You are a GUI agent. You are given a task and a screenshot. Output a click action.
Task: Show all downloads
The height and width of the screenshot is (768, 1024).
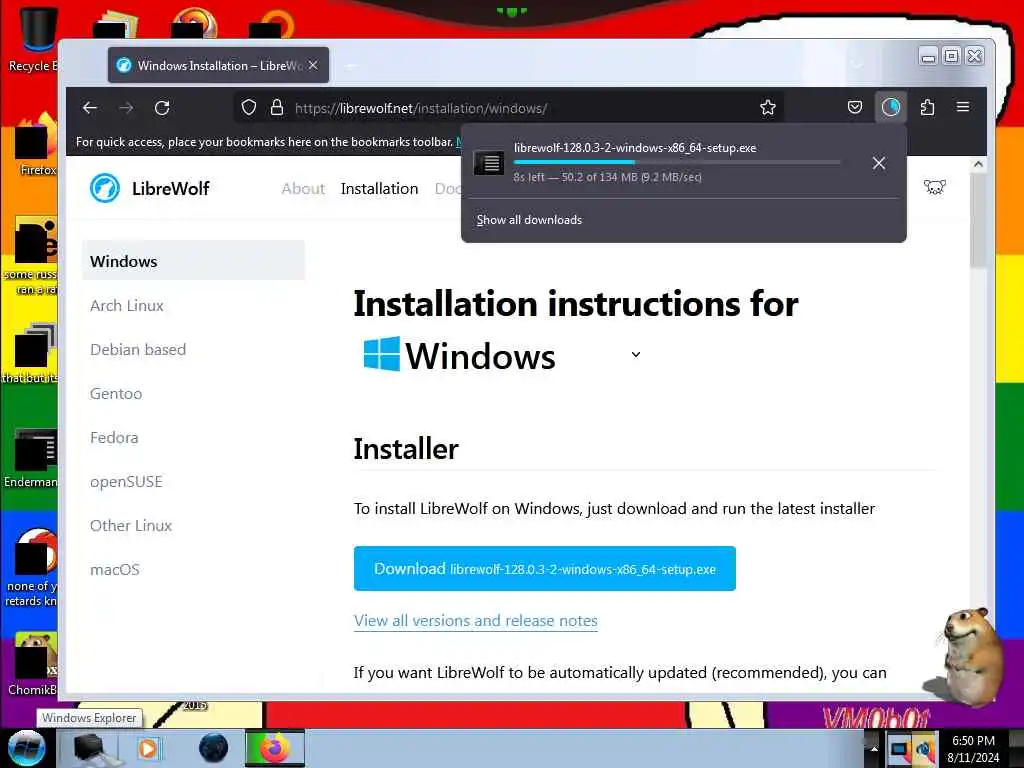(529, 220)
